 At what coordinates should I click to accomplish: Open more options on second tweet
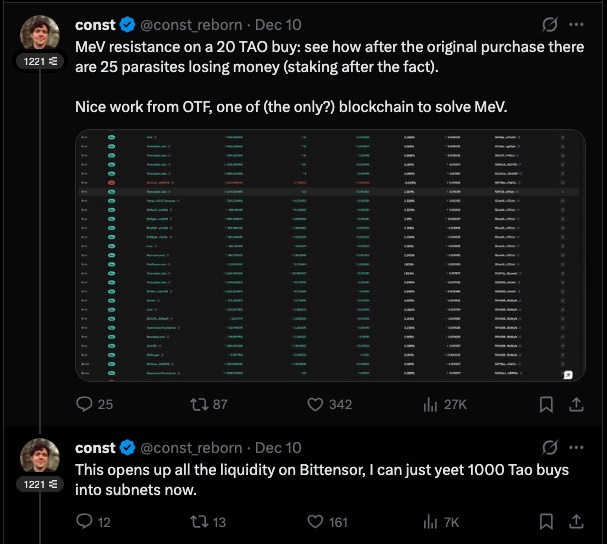[577, 447]
